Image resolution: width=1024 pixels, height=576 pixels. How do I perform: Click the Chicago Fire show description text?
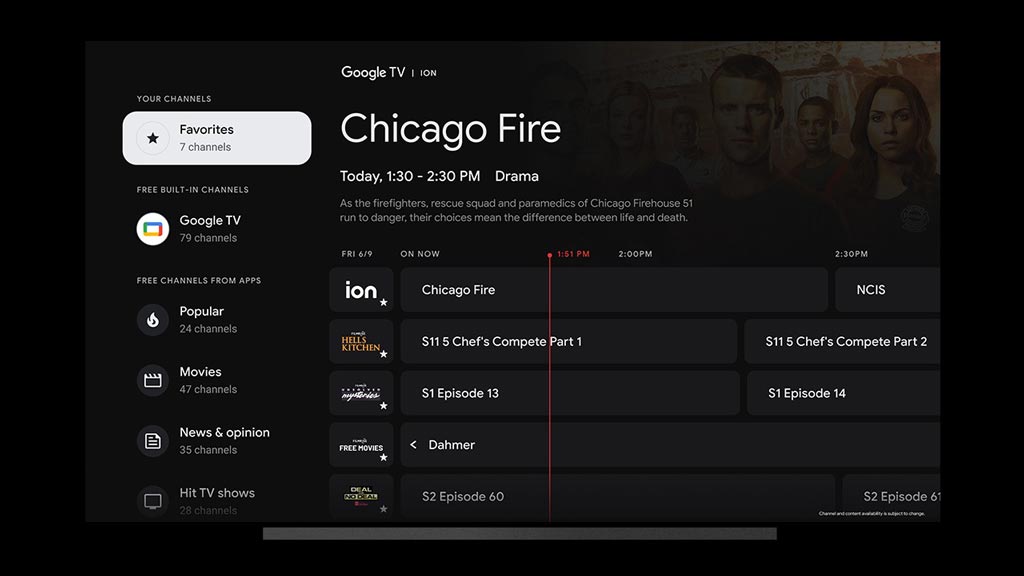point(516,210)
